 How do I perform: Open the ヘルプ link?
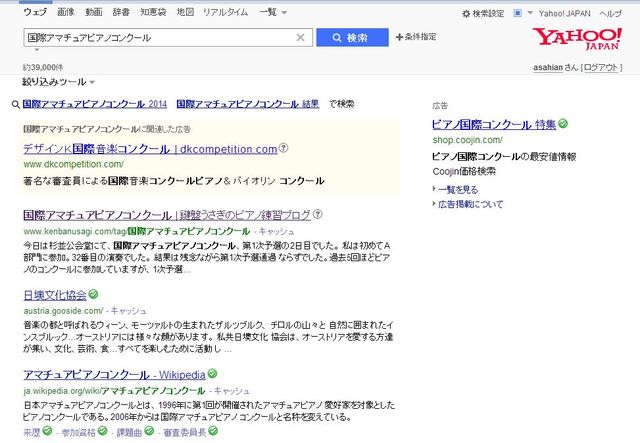point(611,14)
